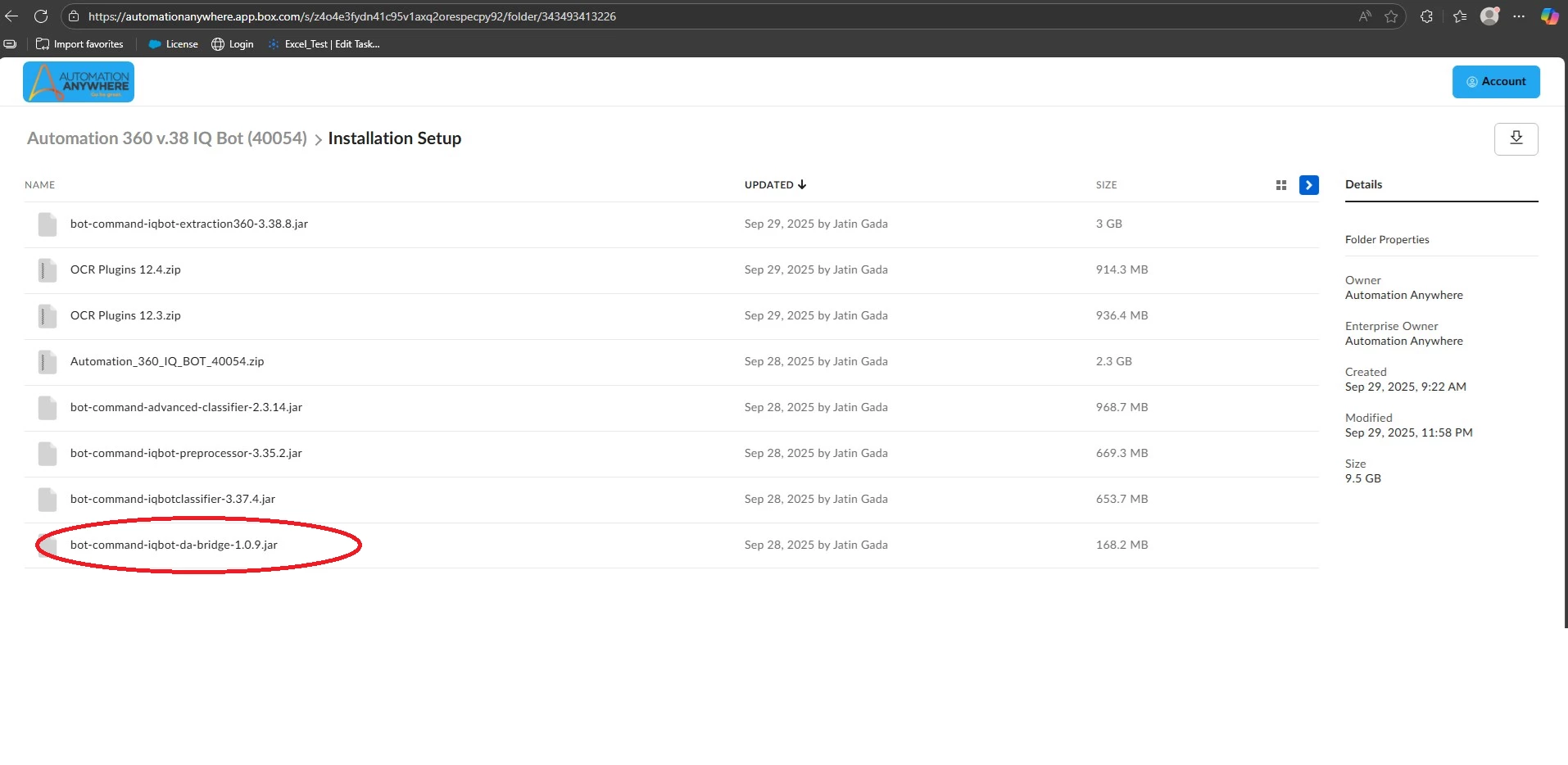Click the Automation Anywhere logo
The width and height of the screenshot is (1568, 765).
coord(79,82)
